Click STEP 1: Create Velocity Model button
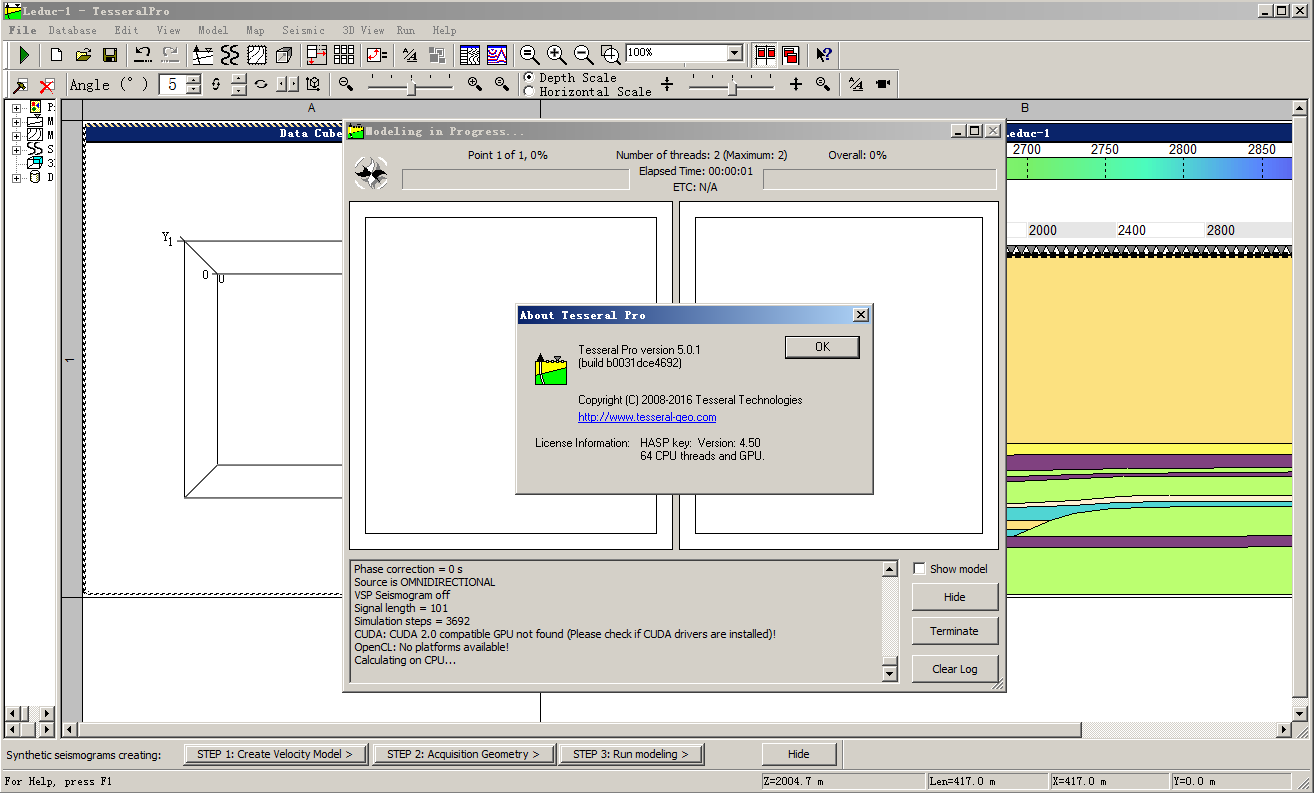The width and height of the screenshot is (1314, 793). tap(276, 754)
